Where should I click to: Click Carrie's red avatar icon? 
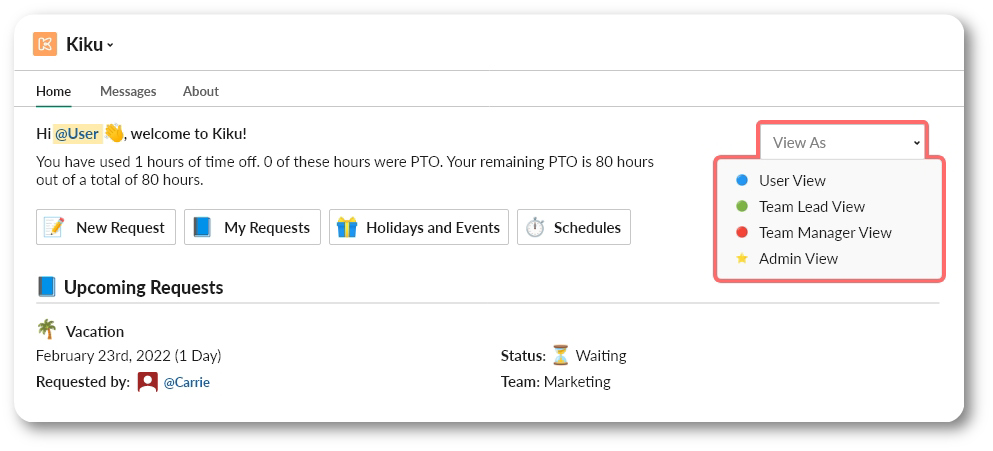(x=148, y=382)
